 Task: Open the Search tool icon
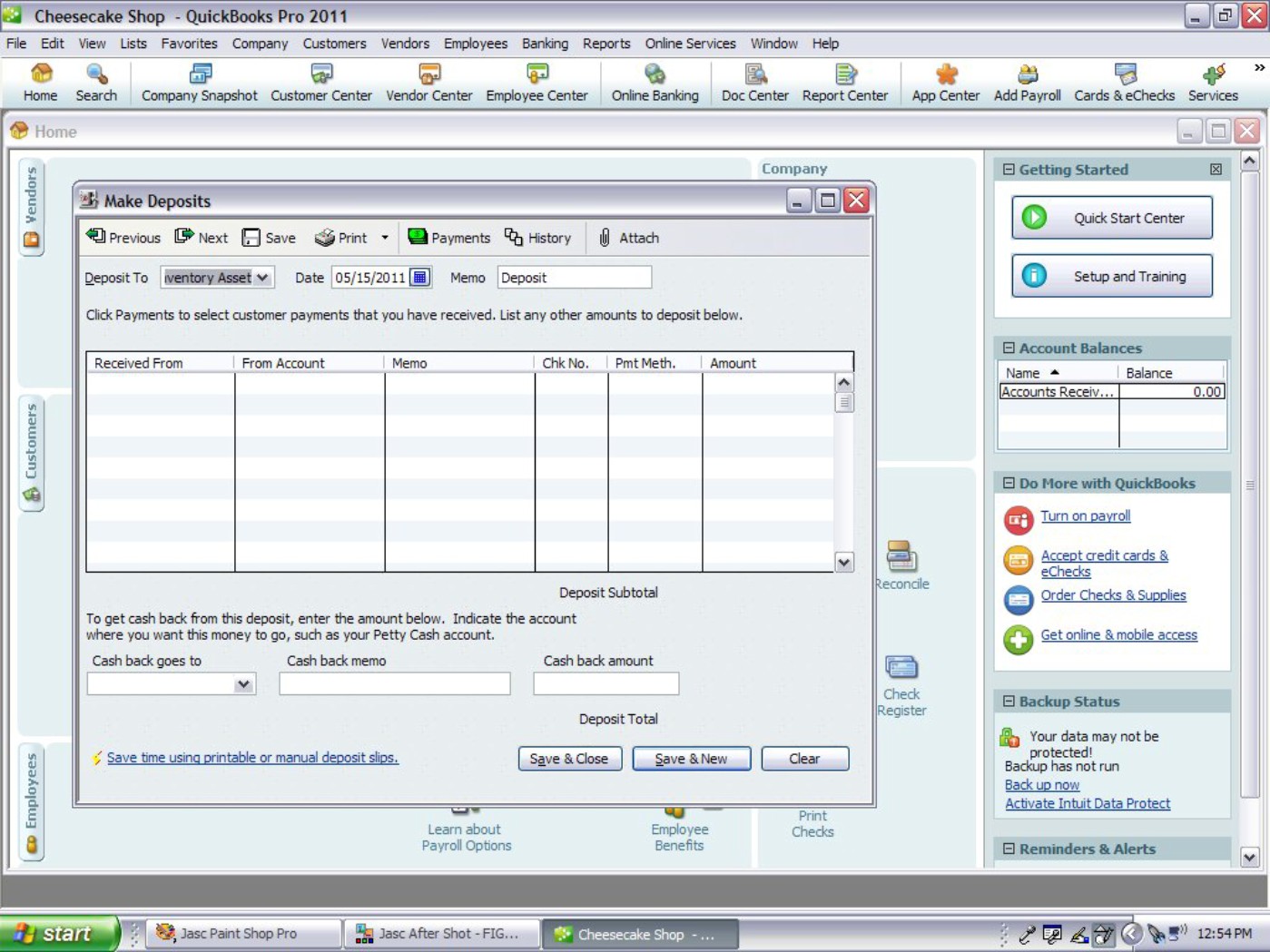click(x=96, y=83)
